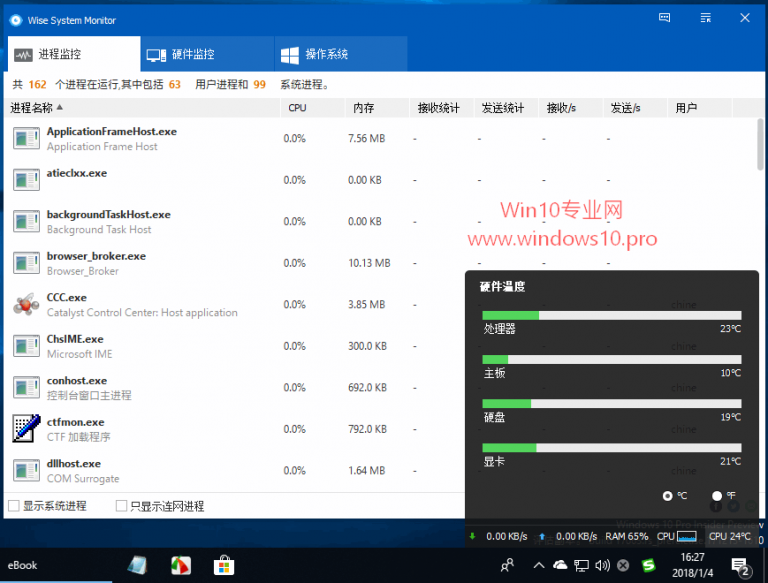Click the CPU usage graph icon
This screenshot has width=768, height=583.
pyautogui.click(x=687, y=536)
